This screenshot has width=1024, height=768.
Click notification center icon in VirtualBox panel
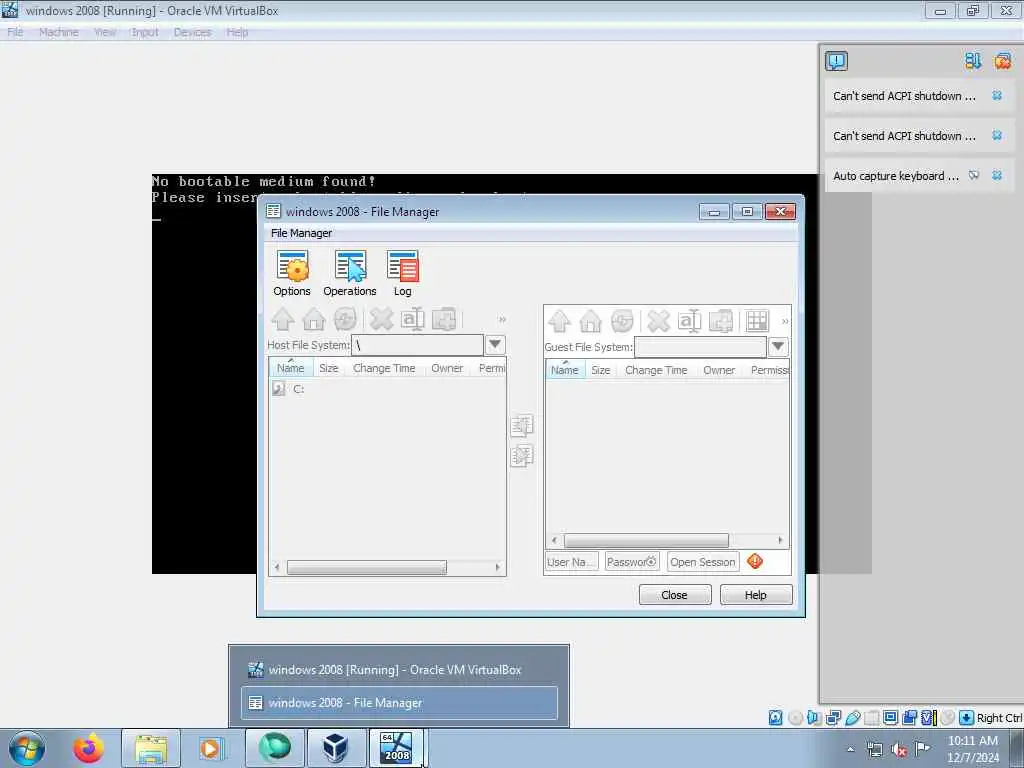tap(837, 61)
